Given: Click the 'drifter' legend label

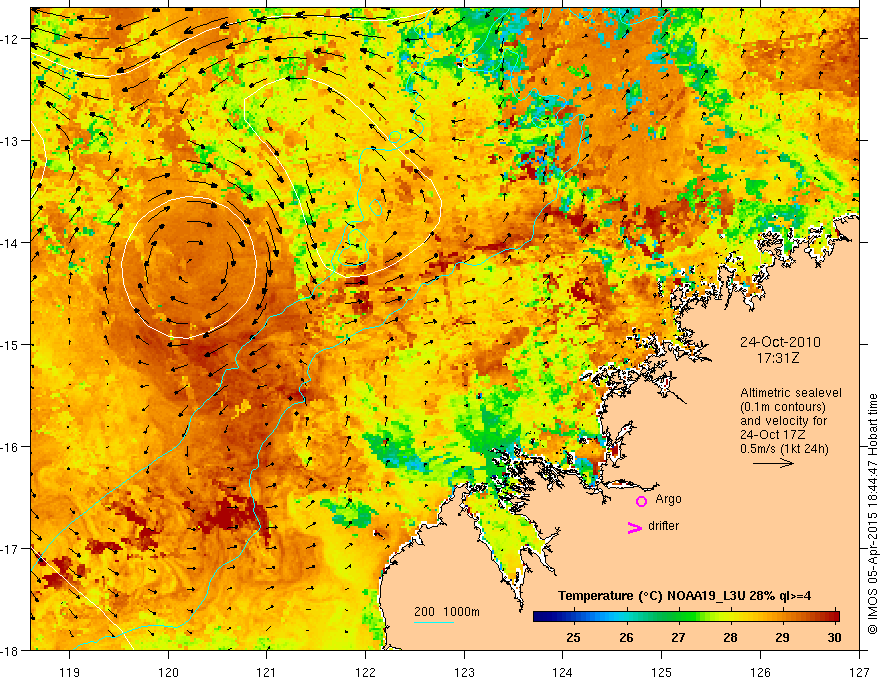Looking at the screenshot, I should coord(663,526).
